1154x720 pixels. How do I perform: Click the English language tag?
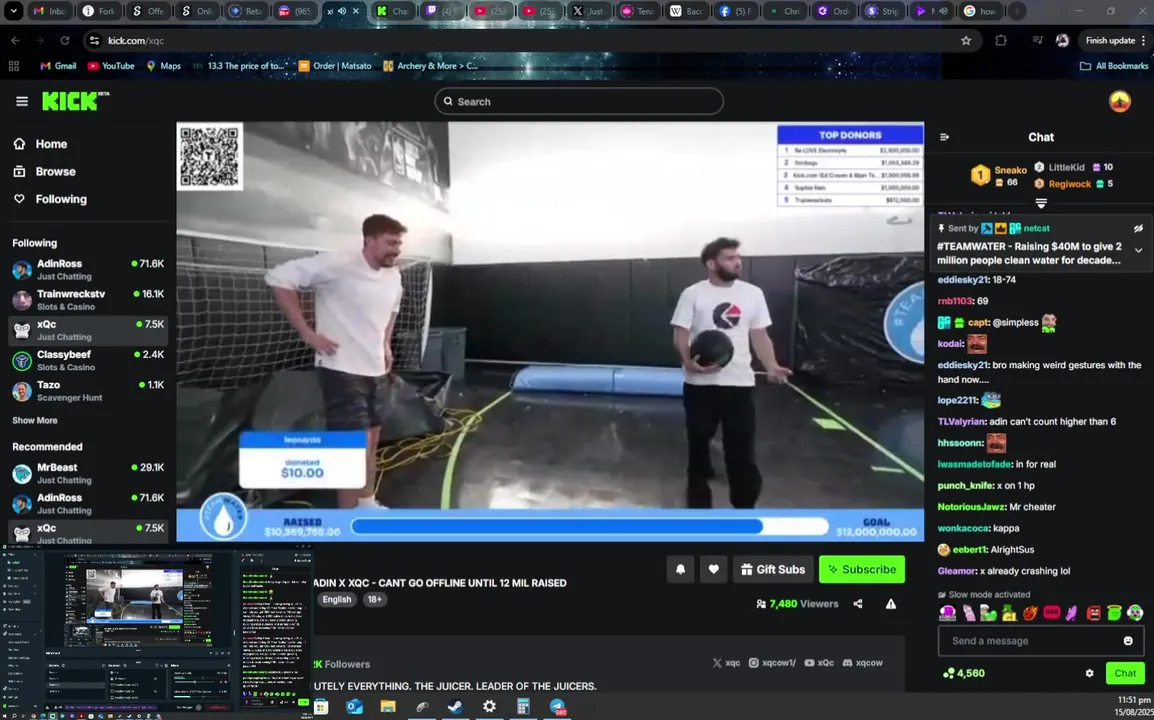click(x=336, y=599)
